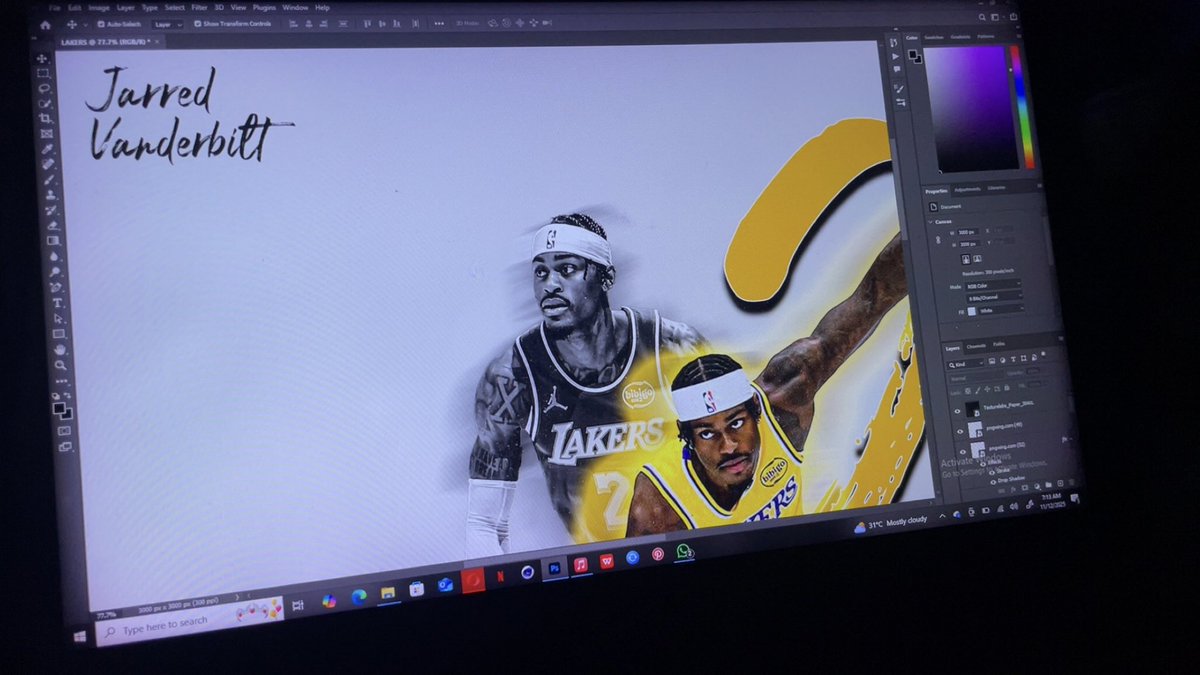Switch to the Adjustments tab
The height and width of the screenshot is (675, 1200).
pyautogui.click(x=967, y=190)
